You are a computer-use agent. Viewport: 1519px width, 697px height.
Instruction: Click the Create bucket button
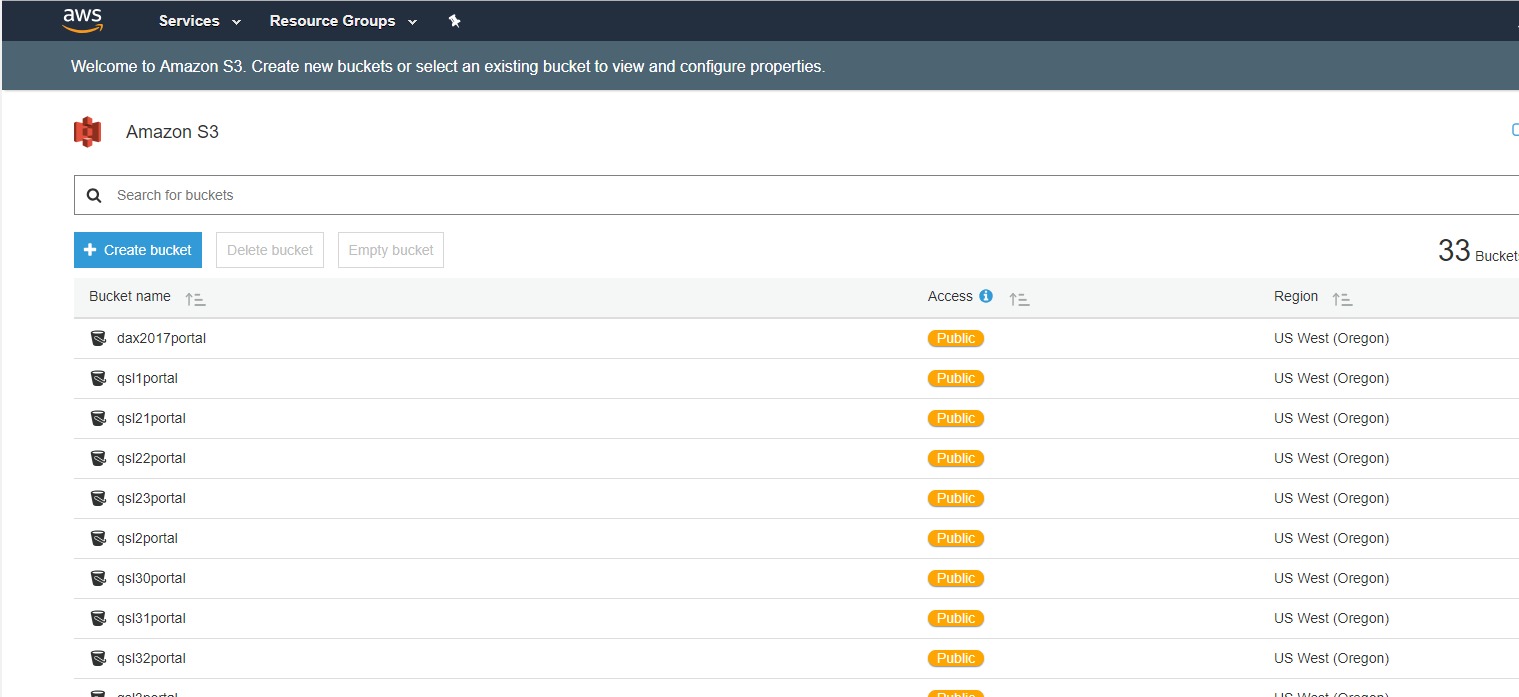[138, 250]
